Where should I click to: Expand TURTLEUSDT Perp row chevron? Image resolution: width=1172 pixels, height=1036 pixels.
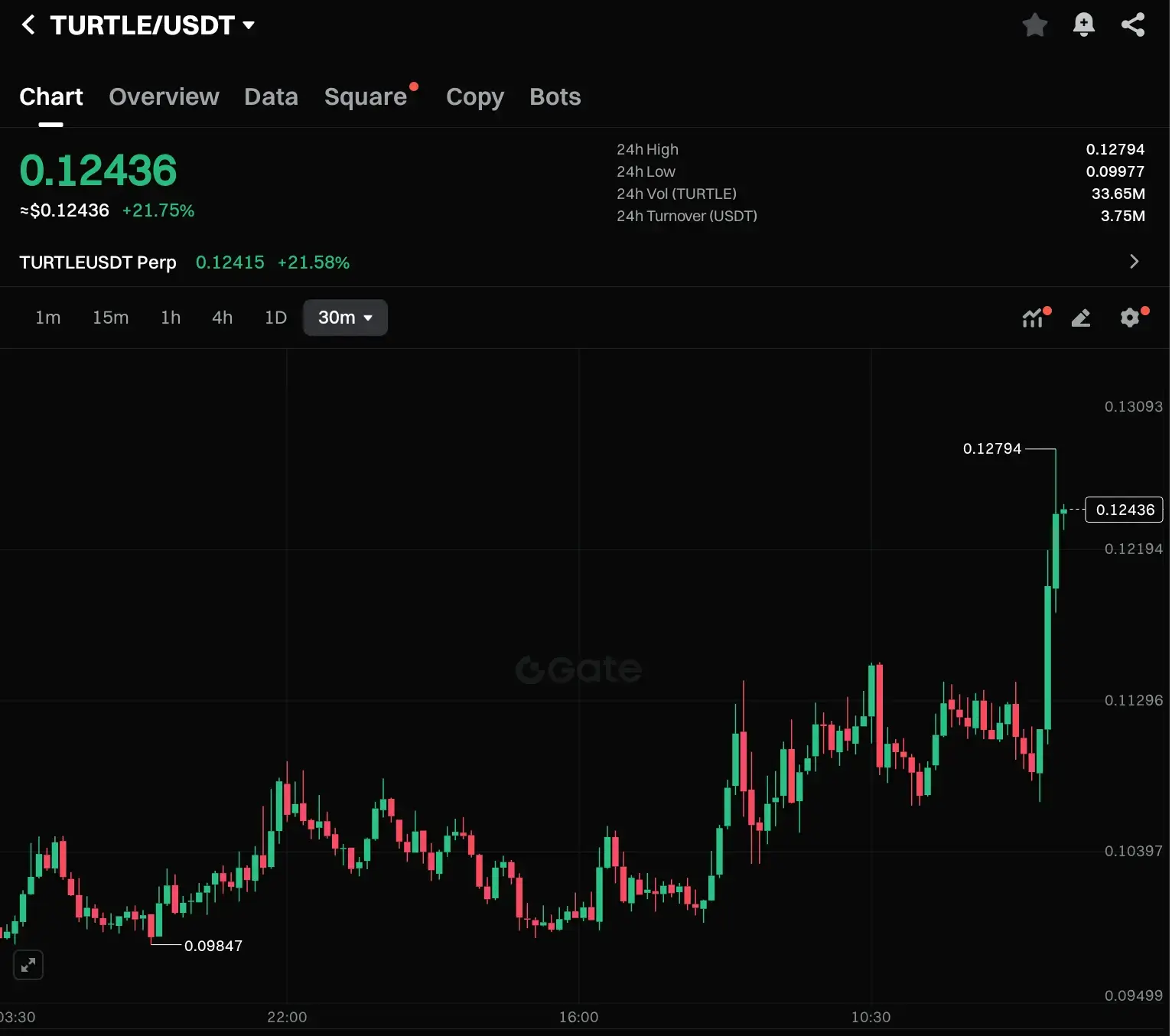point(1134,262)
